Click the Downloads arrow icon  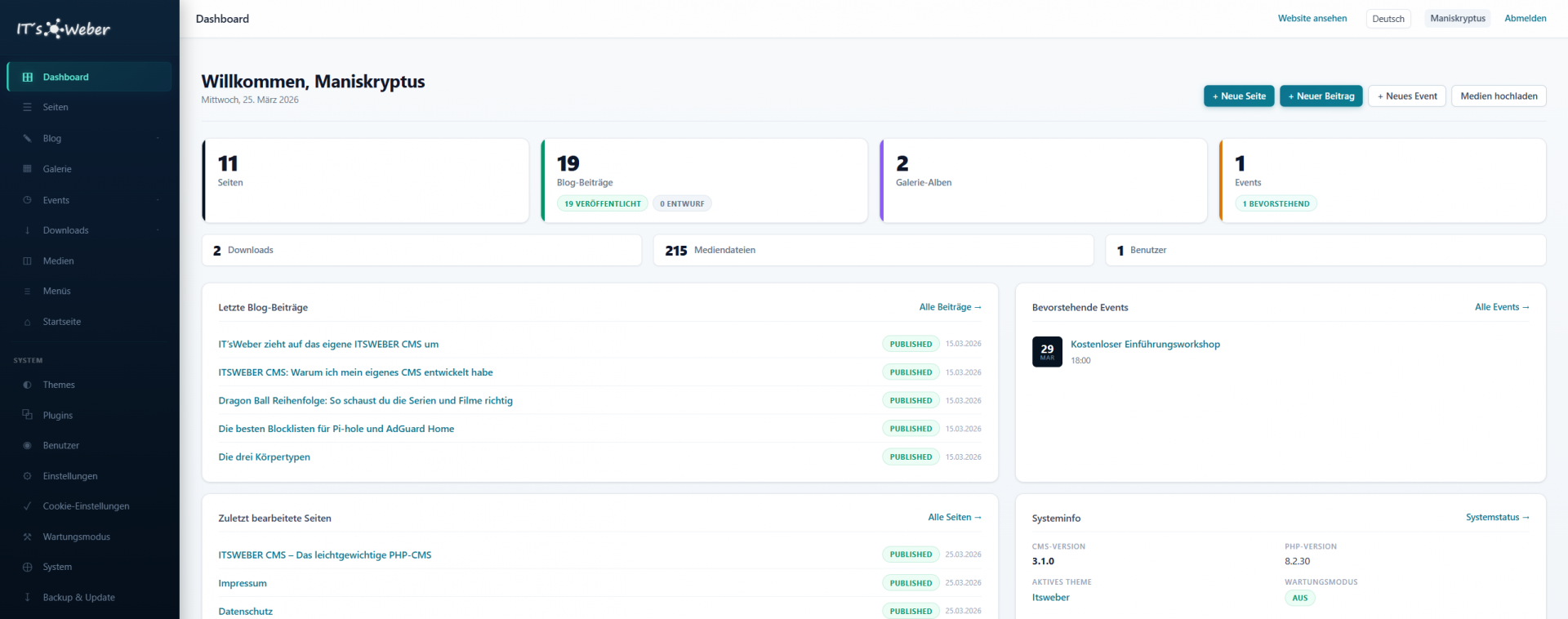click(27, 230)
